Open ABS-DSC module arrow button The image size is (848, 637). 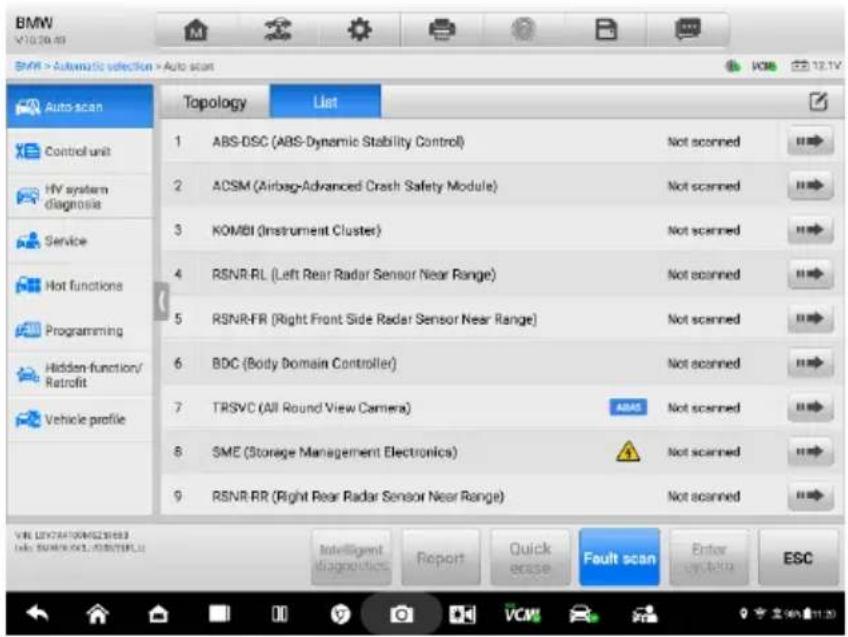(x=810, y=141)
